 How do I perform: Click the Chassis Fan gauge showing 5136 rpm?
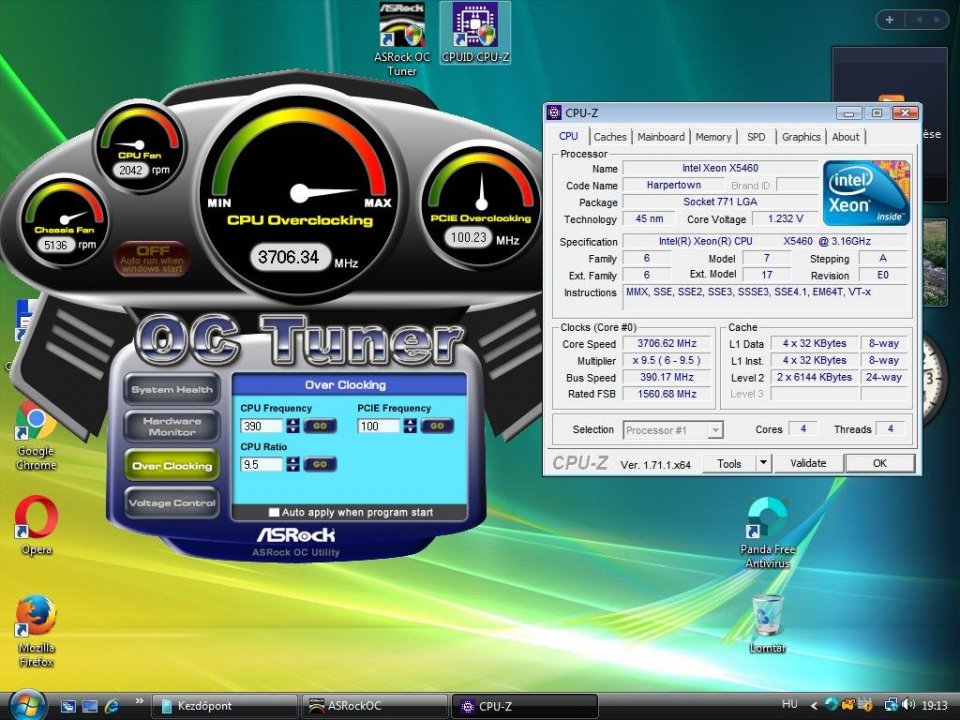point(64,220)
